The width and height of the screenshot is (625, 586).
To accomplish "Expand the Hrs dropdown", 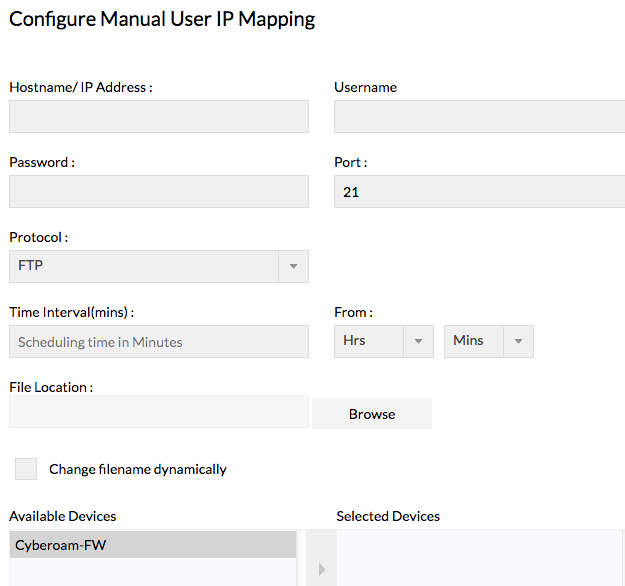I will coord(383,341).
